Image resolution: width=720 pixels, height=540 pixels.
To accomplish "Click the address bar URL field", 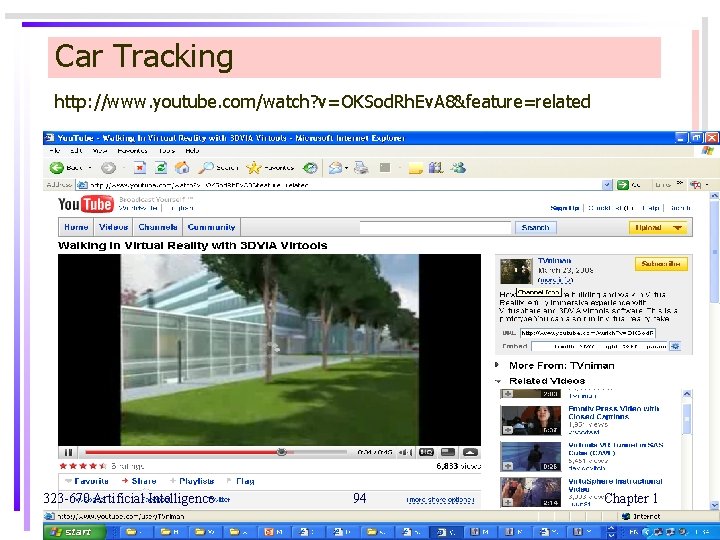I will pyautogui.click(x=340, y=185).
